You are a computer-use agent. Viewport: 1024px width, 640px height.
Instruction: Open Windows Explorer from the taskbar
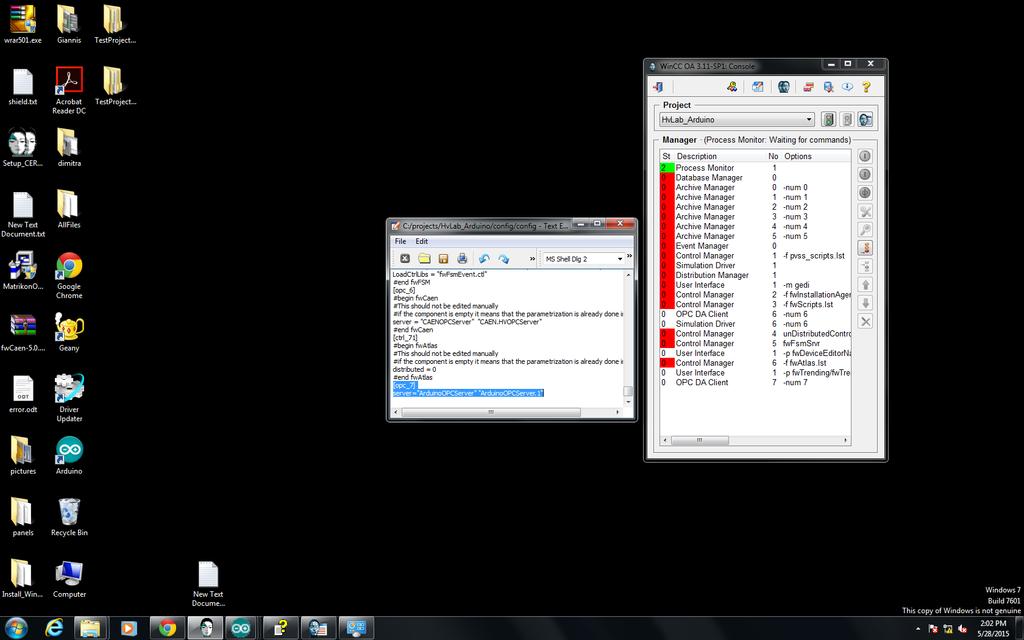91,628
